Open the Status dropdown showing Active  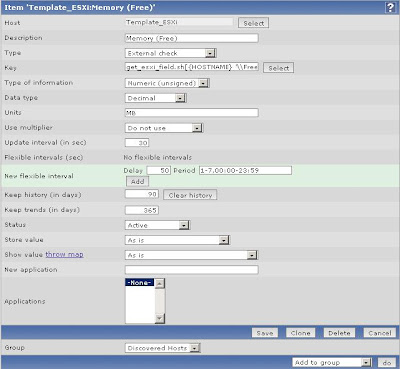pyautogui.click(x=157, y=225)
